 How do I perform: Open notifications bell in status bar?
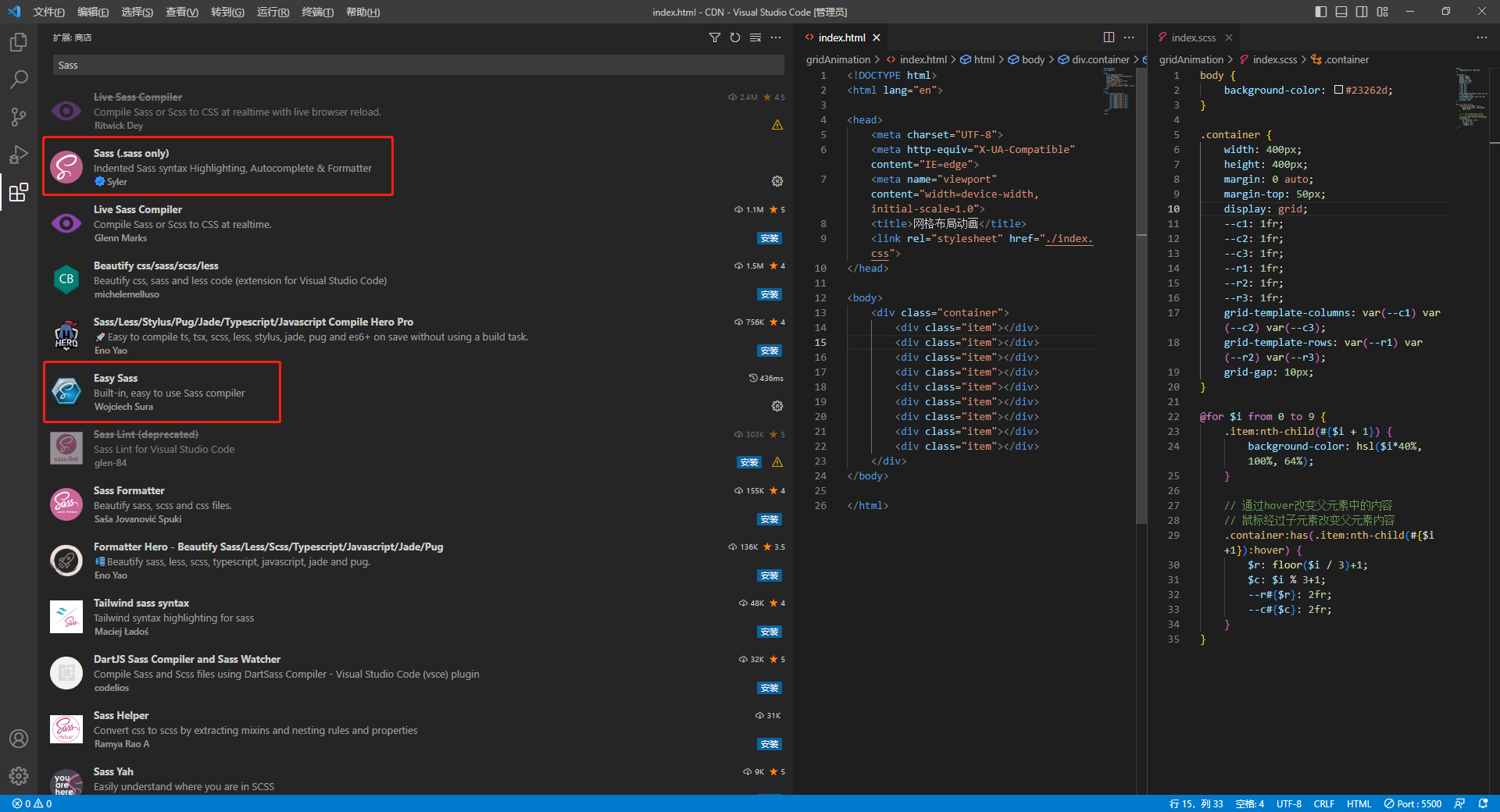pos(1483,803)
